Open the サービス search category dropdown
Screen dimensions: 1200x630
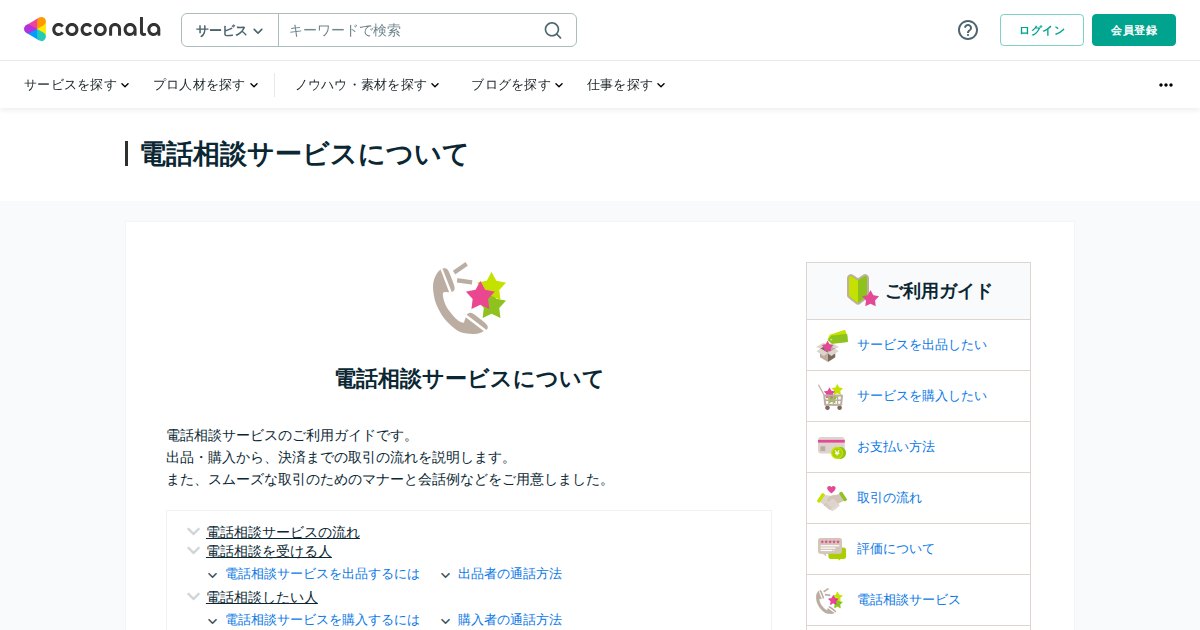click(x=229, y=30)
